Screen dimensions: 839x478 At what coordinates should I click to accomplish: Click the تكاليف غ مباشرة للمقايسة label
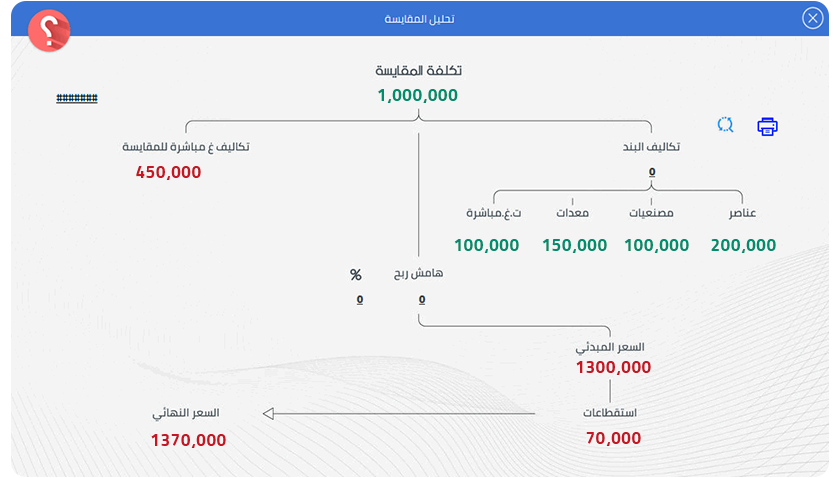click(x=186, y=147)
